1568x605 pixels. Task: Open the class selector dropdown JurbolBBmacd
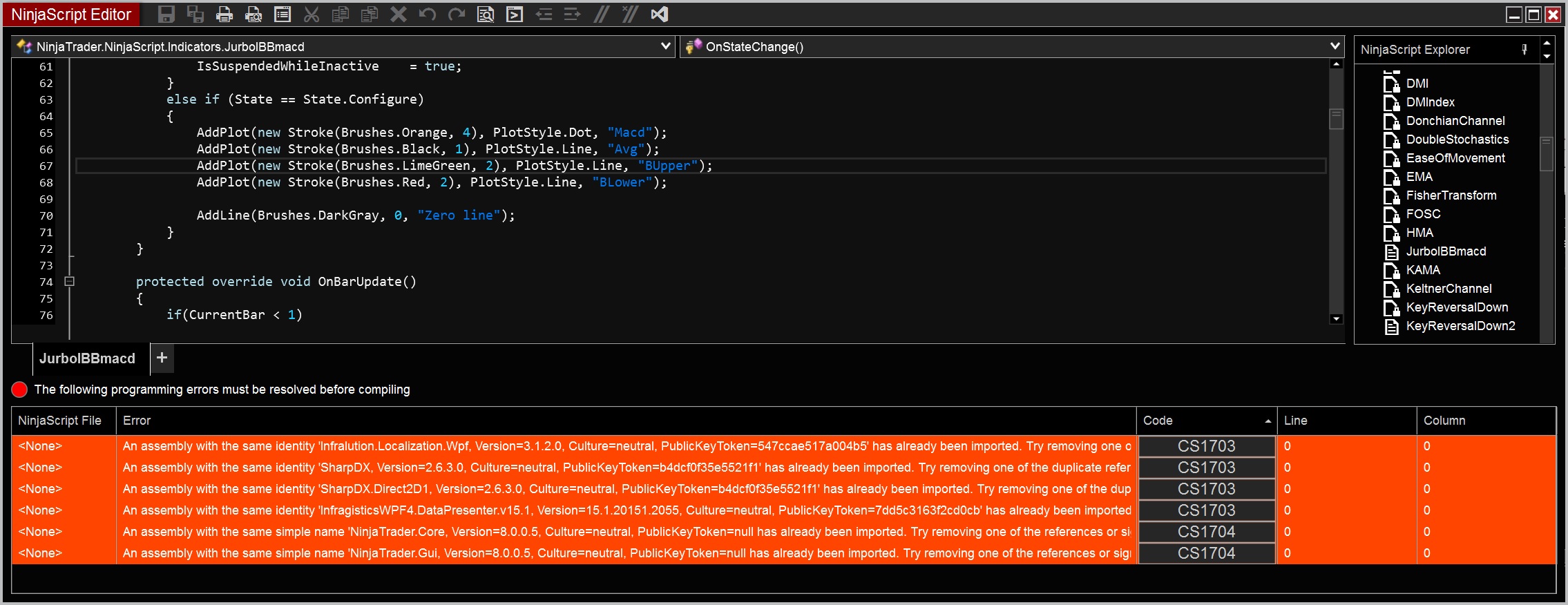(343, 46)
